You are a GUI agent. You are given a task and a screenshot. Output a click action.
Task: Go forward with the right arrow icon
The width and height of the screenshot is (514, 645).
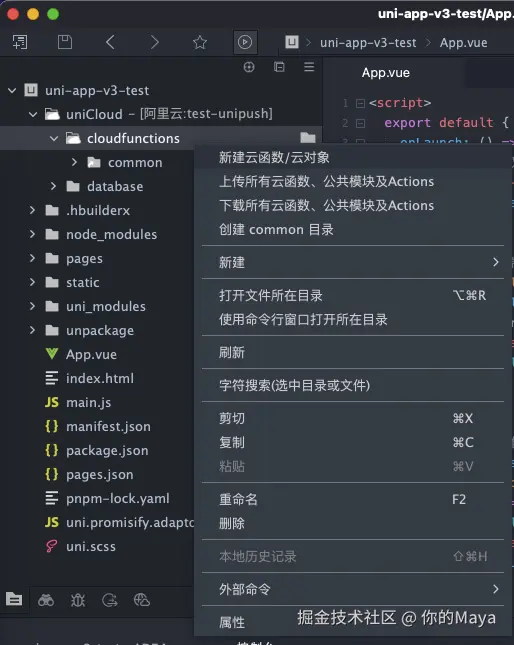tap(155, 42)
